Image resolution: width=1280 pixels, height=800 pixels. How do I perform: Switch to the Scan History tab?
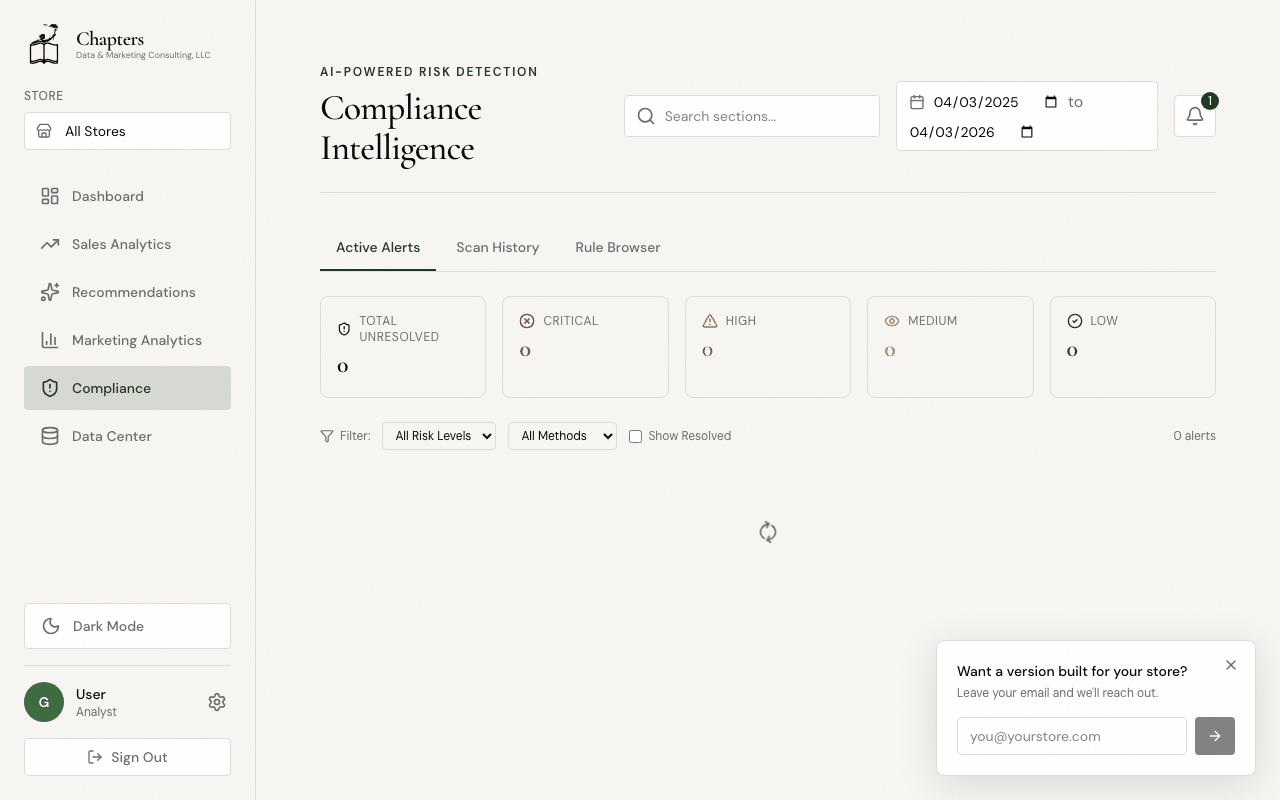(x=497, y=247)
